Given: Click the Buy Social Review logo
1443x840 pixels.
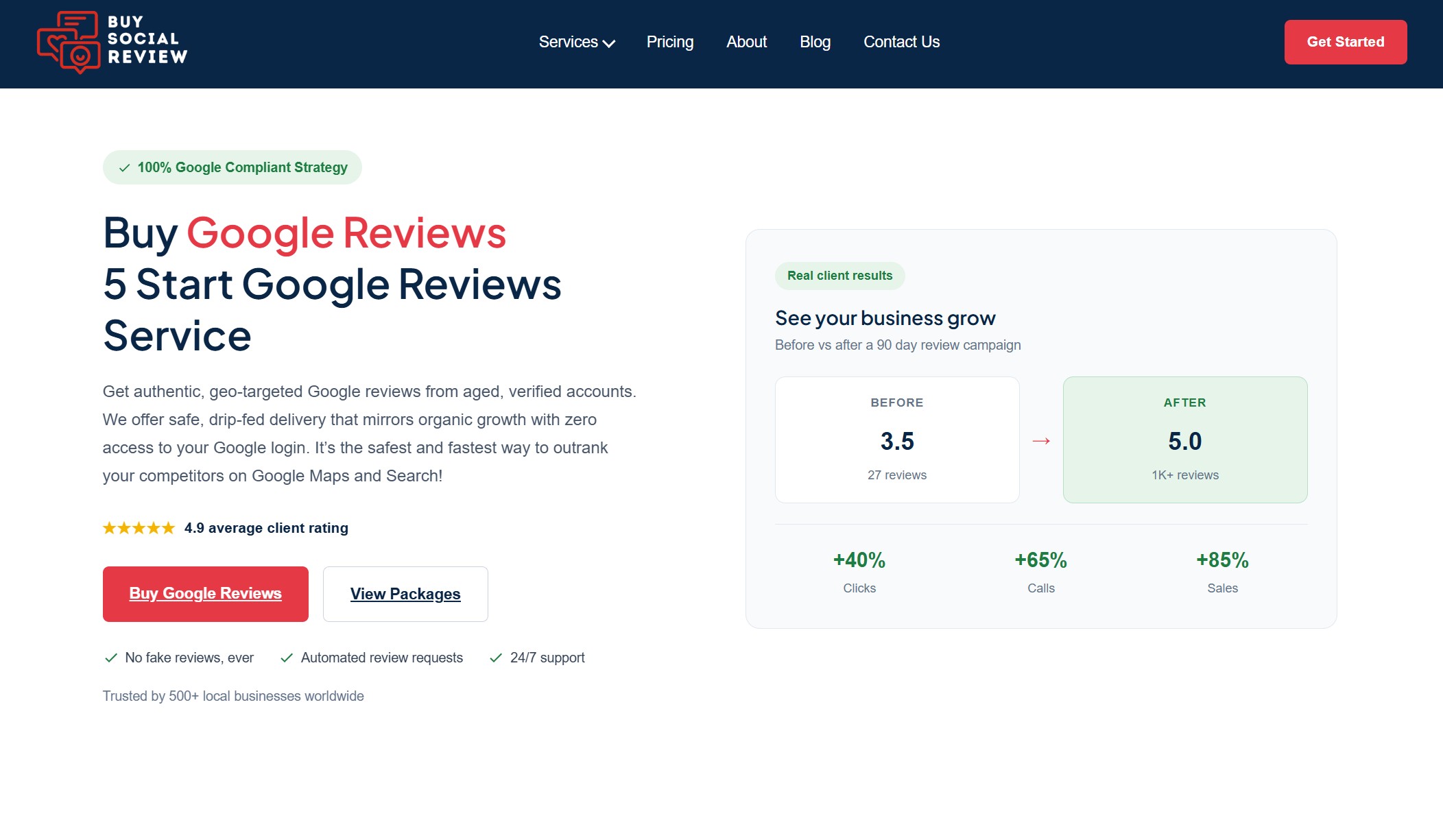Looking at the screenshot, I should (x=112, y=43).
